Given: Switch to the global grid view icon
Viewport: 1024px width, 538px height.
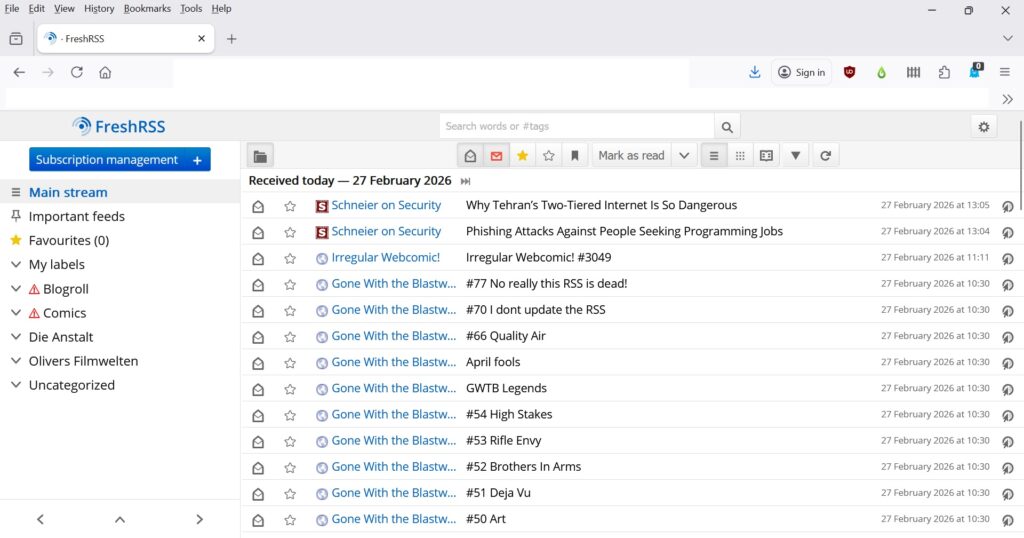Looking at the screenshot, I should [x=740, y=156].
